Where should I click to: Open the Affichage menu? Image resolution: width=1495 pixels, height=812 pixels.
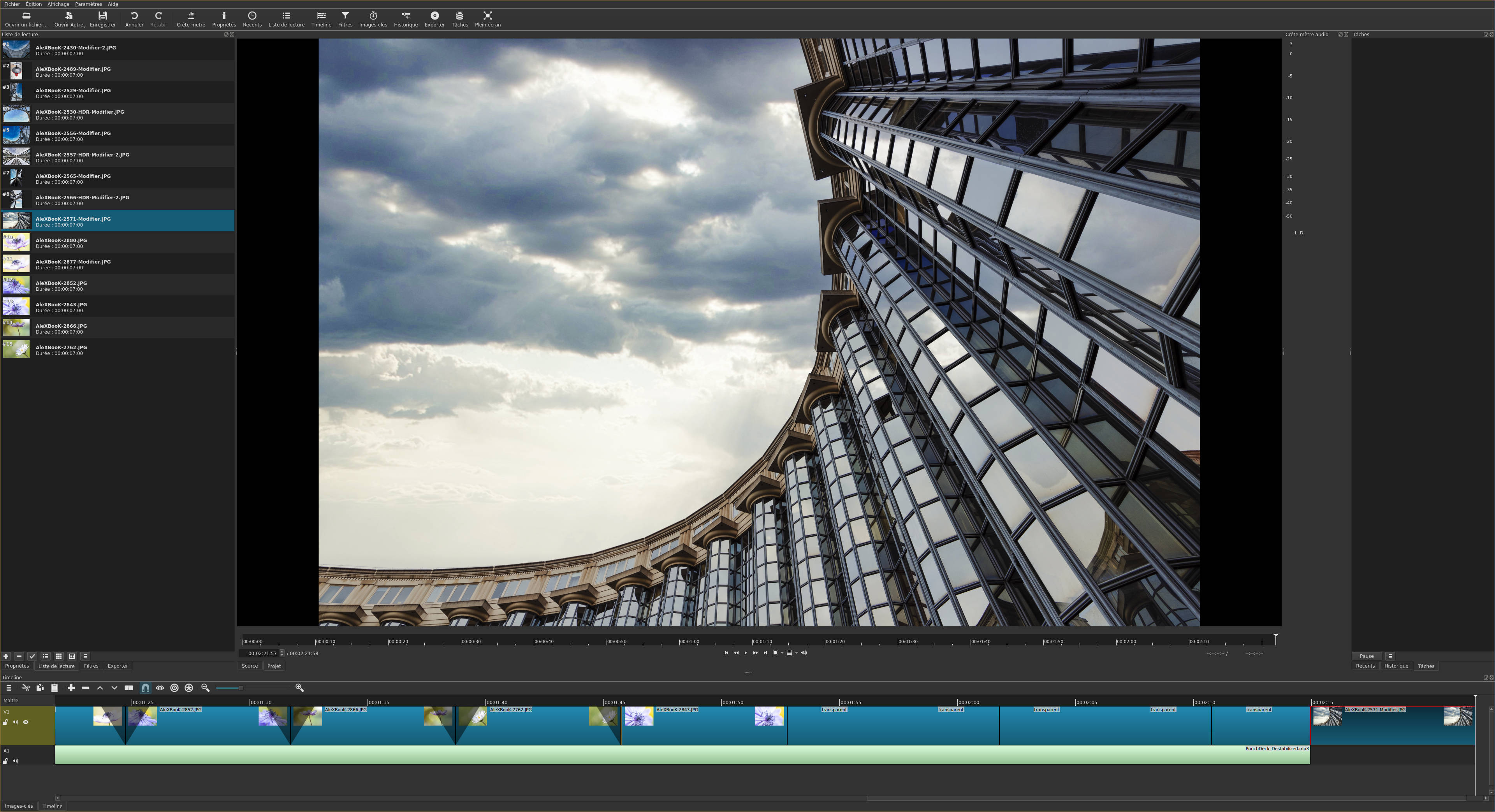click(58, 4)
